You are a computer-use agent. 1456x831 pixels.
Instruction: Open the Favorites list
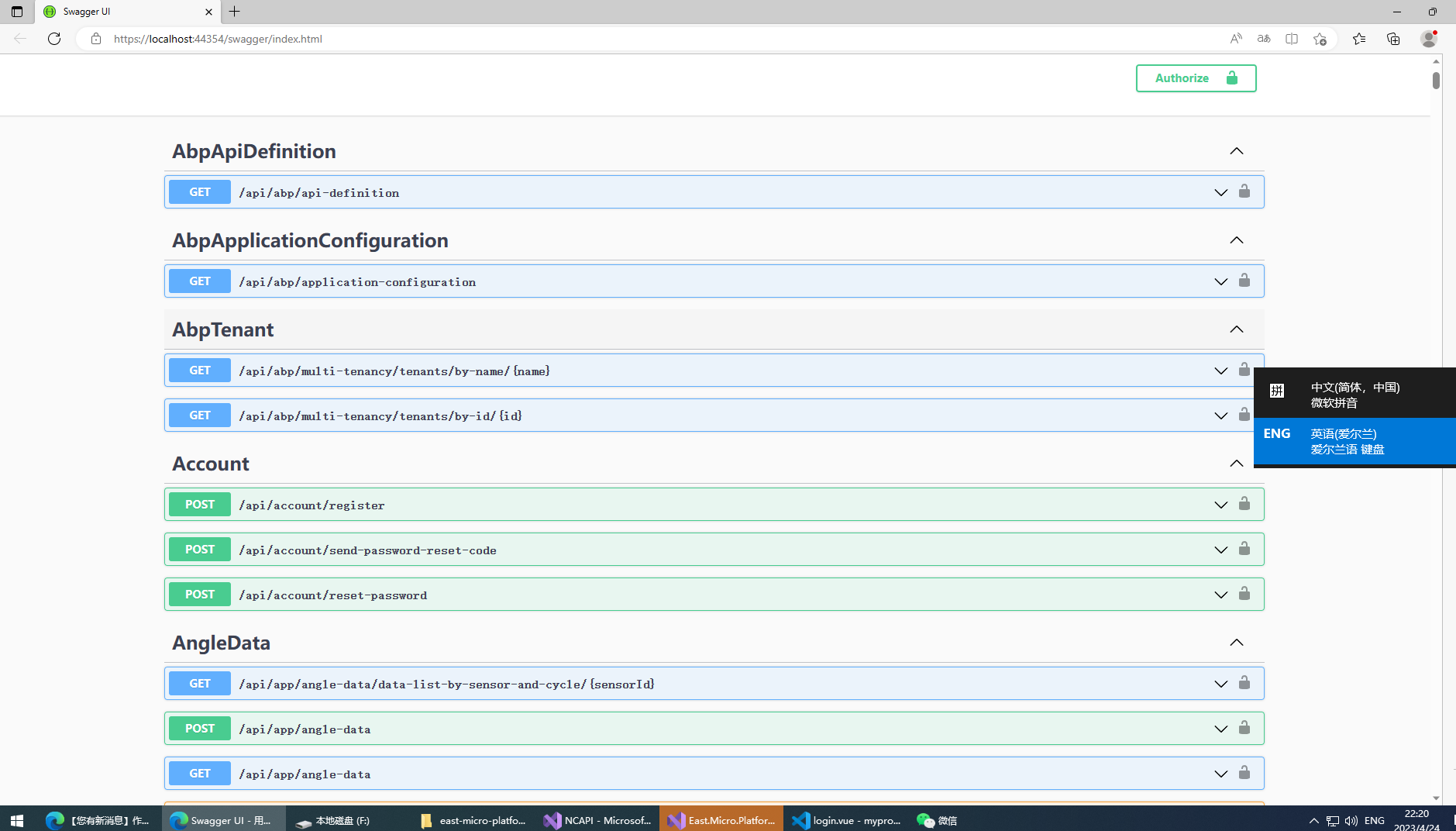pos(1359,39)
